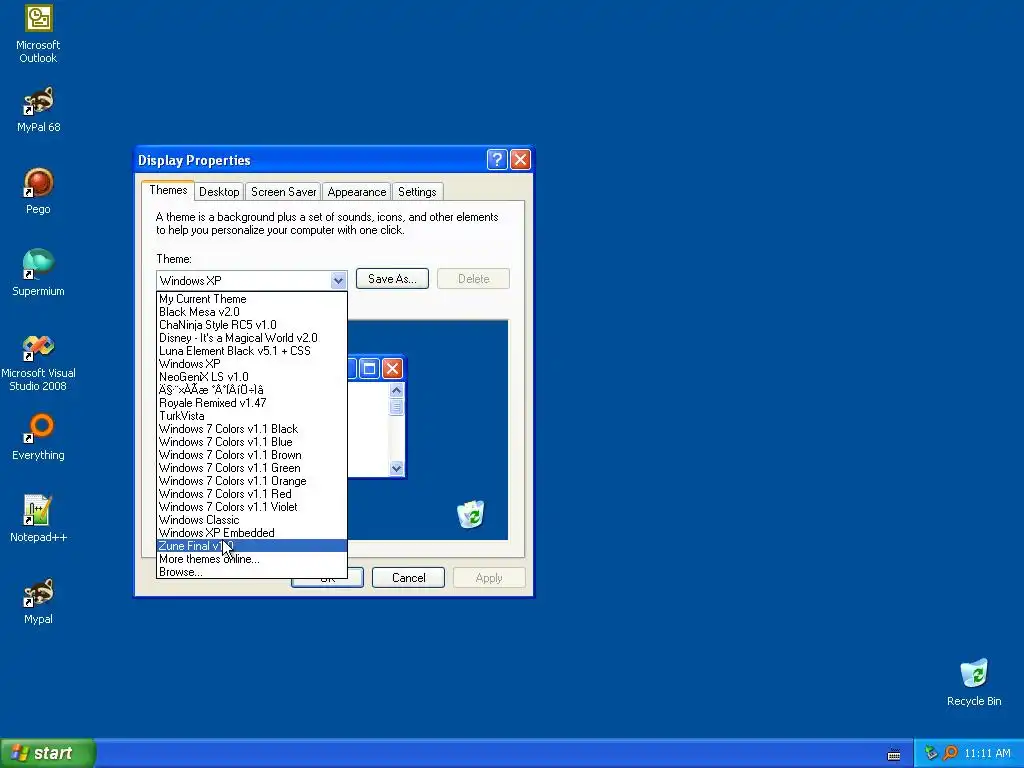Image resolution: width=1024 pixels, height=768 pixels.
Task: Select the MyPal 68 desktop shortcut
Action: (38, 110)
